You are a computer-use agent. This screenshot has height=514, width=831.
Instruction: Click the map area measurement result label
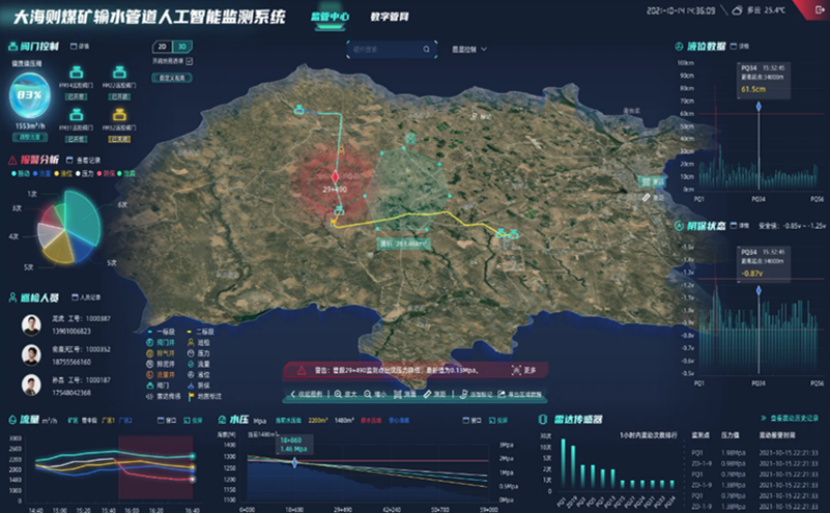(x=404, y=243)
